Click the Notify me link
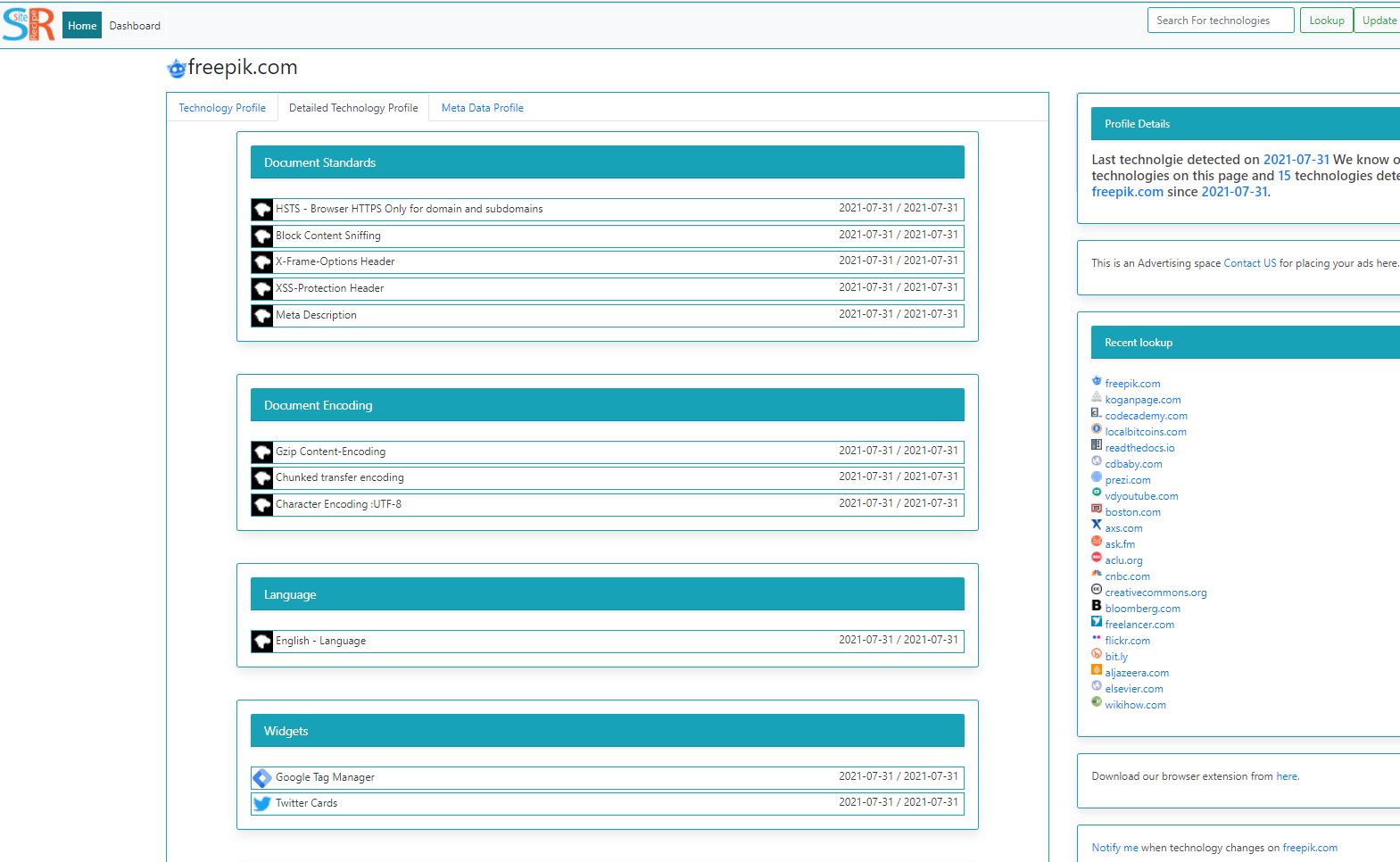Viewport: 1400px width, 862px height. [1114, 848]
